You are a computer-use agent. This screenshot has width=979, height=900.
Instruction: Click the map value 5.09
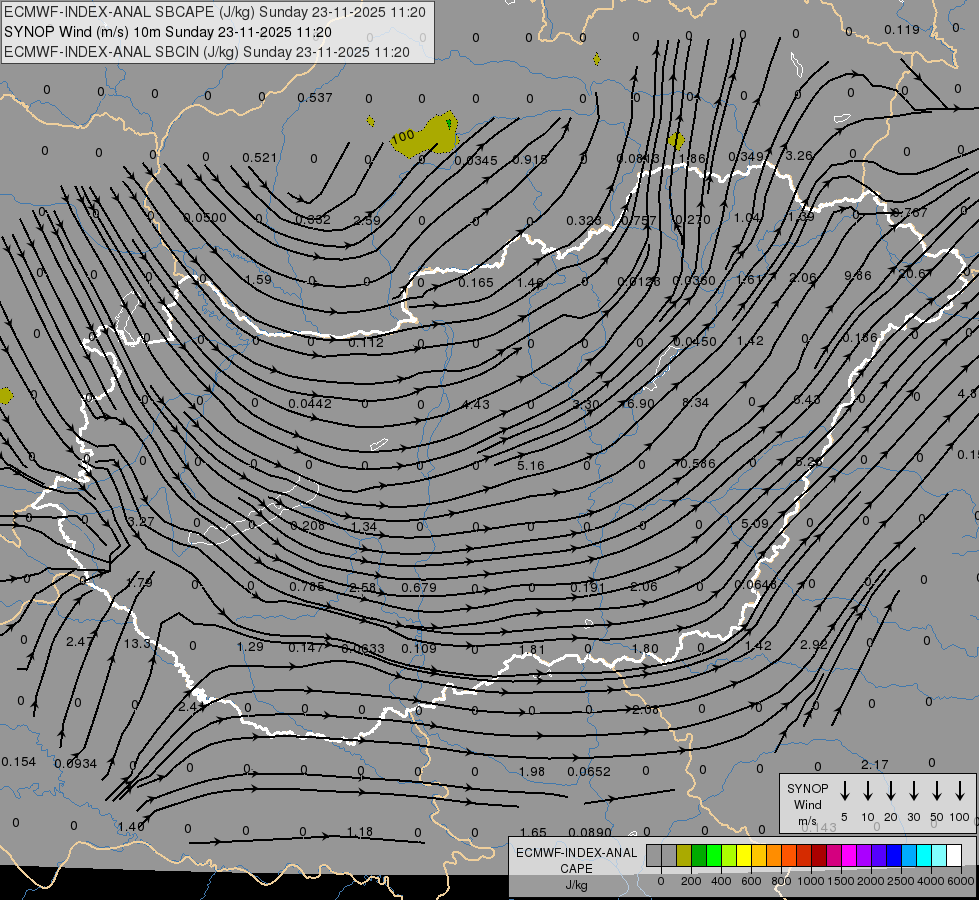click(754, 523)
